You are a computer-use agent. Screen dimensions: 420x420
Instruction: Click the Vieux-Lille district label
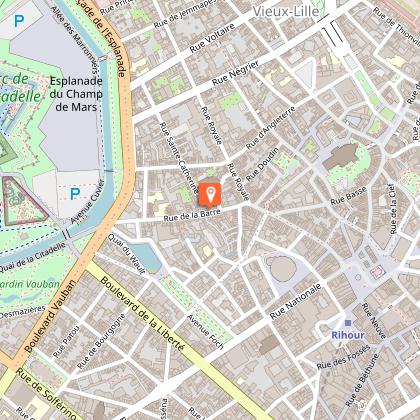pyautogui.click(x=286, y=12)
